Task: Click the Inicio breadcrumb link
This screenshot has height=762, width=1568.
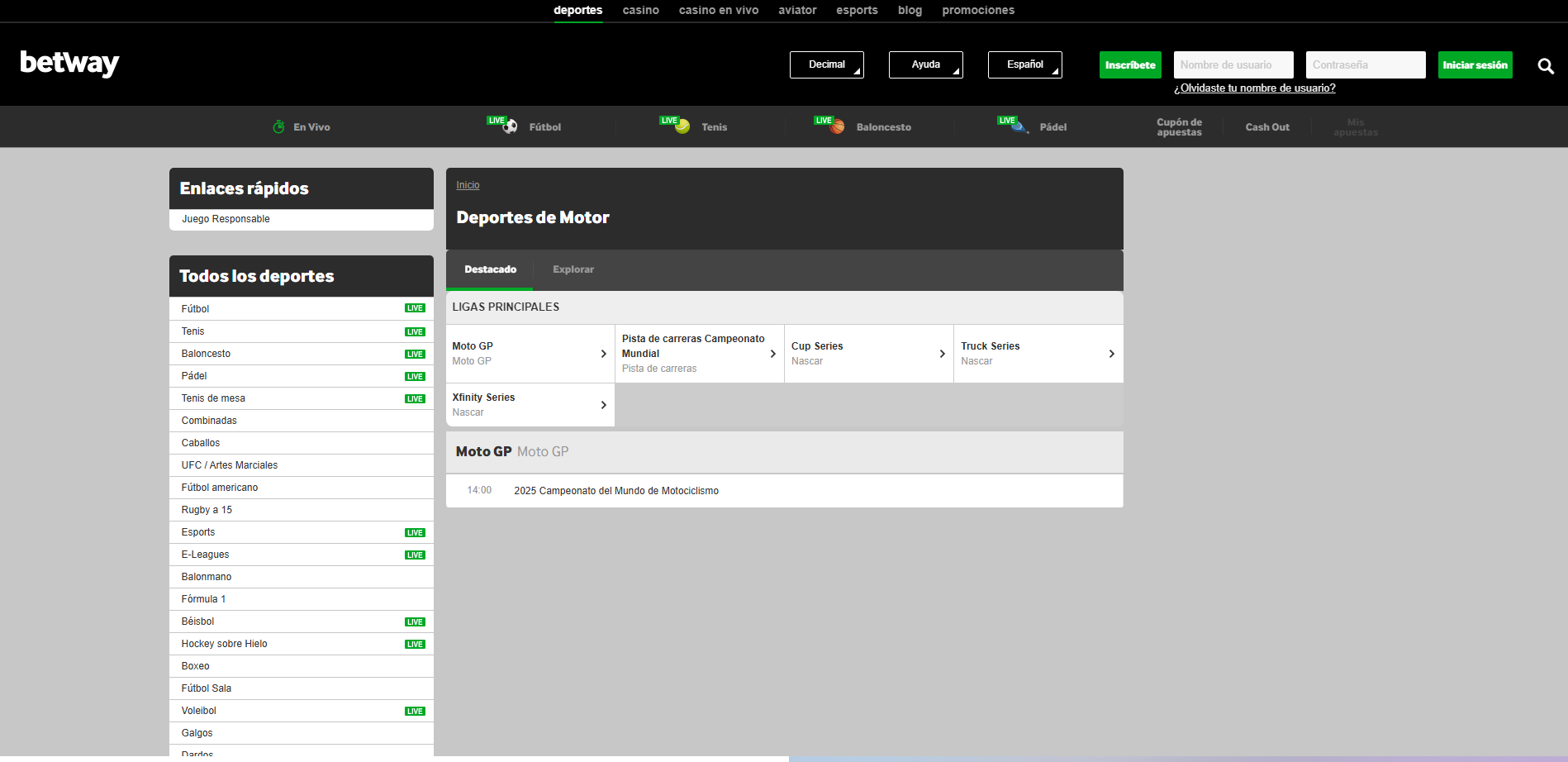Action: (468, 185)
